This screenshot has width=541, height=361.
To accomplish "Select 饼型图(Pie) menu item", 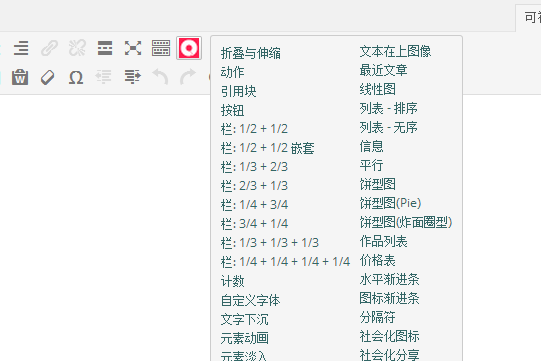I will click(390, 203).
